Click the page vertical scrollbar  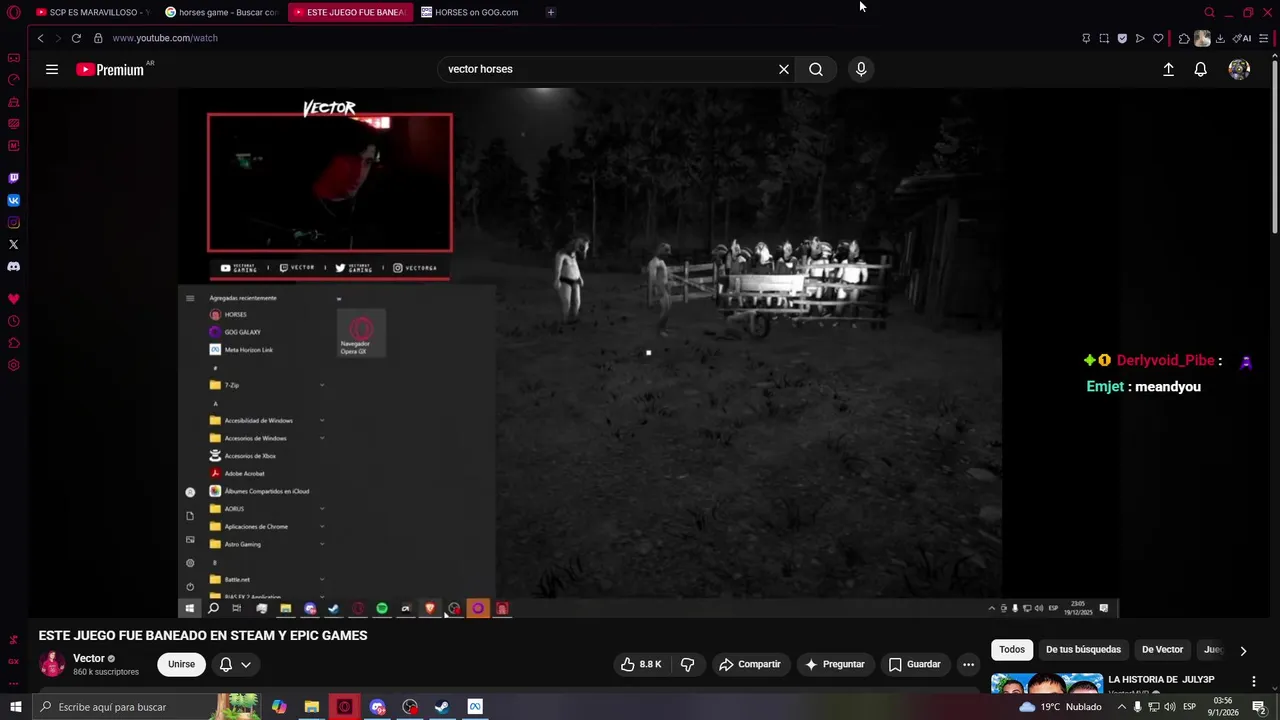point(1274,145)
